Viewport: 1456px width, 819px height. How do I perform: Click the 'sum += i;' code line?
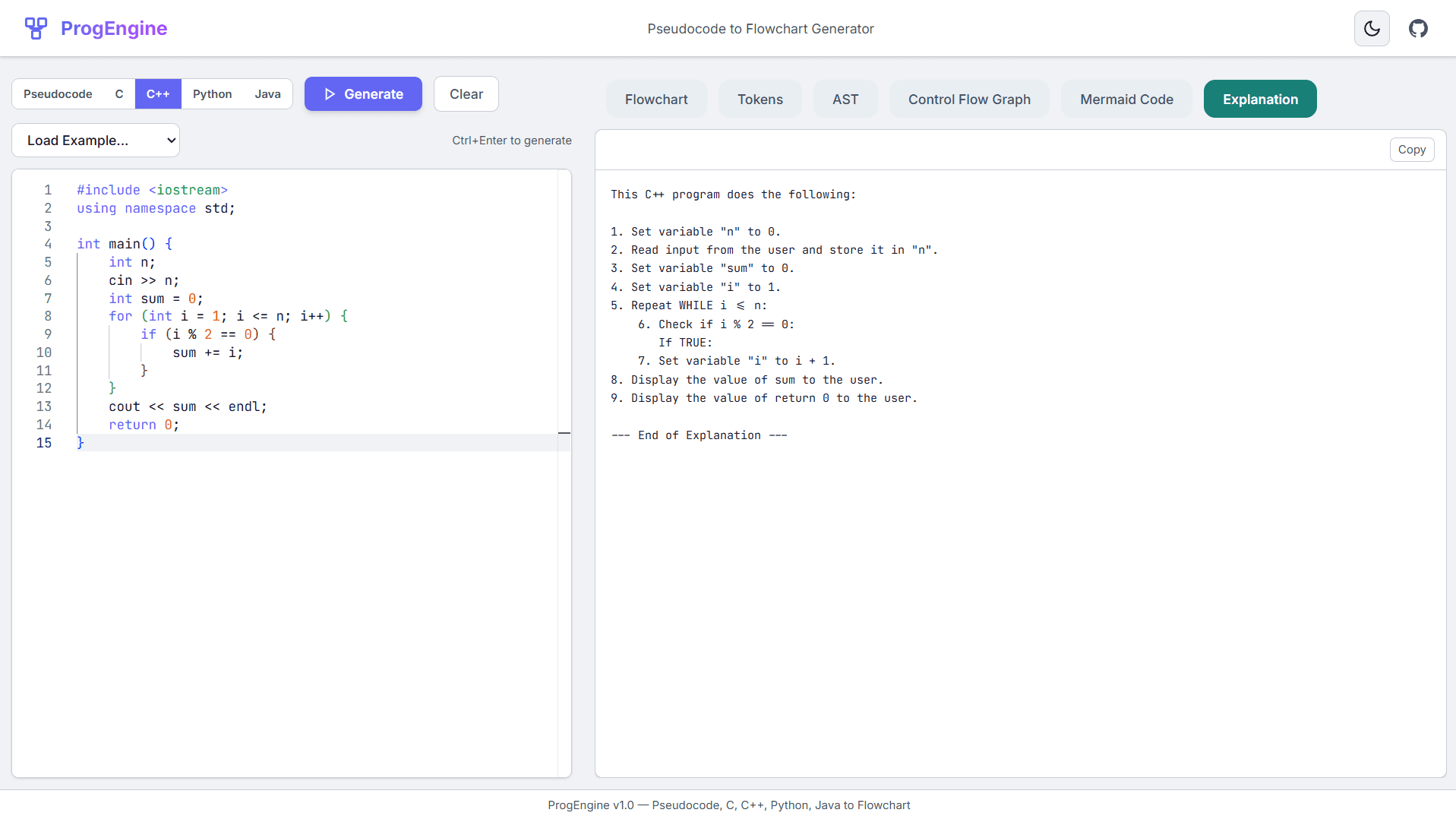click(x=208, y=353)
